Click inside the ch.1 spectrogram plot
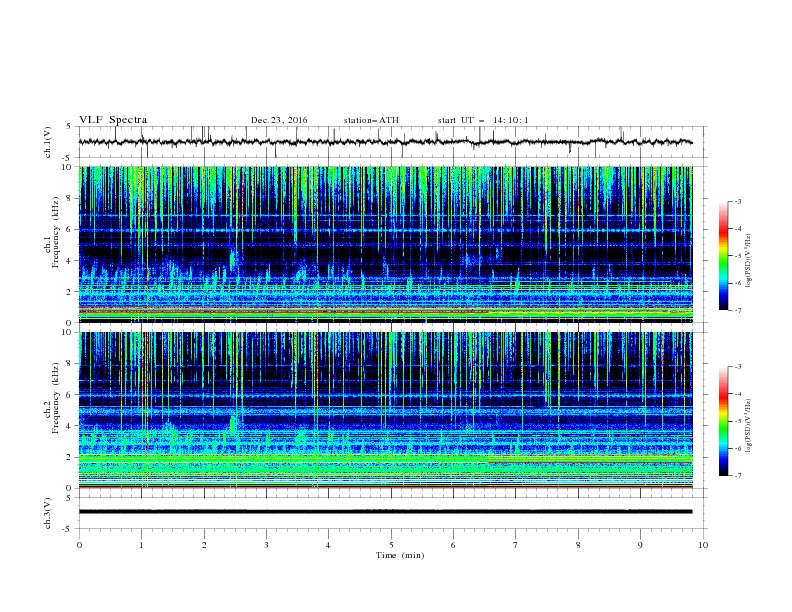Viewport: 792px width, 612px height. point(385,244)
